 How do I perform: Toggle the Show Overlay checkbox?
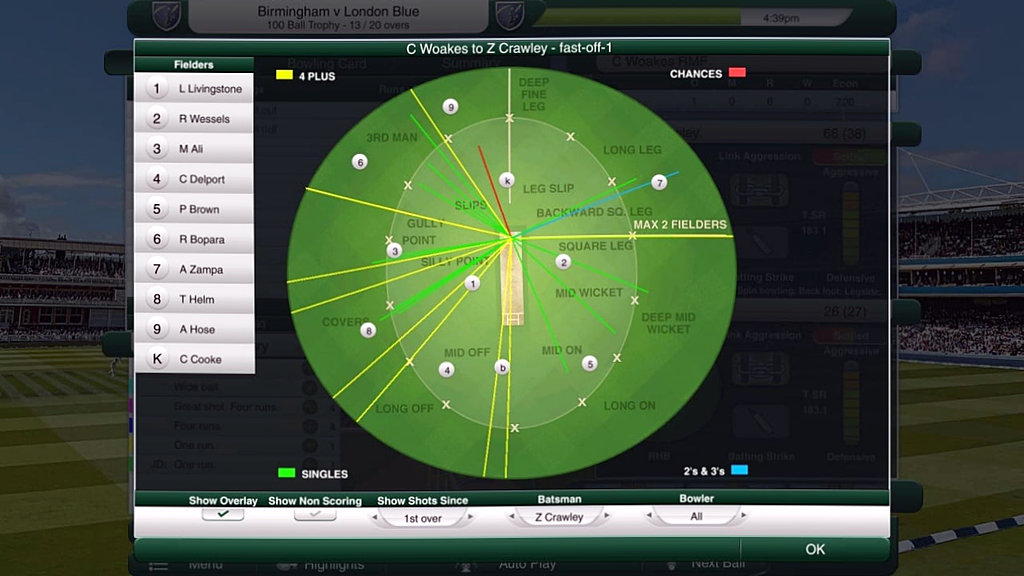[x=223, y=514]
